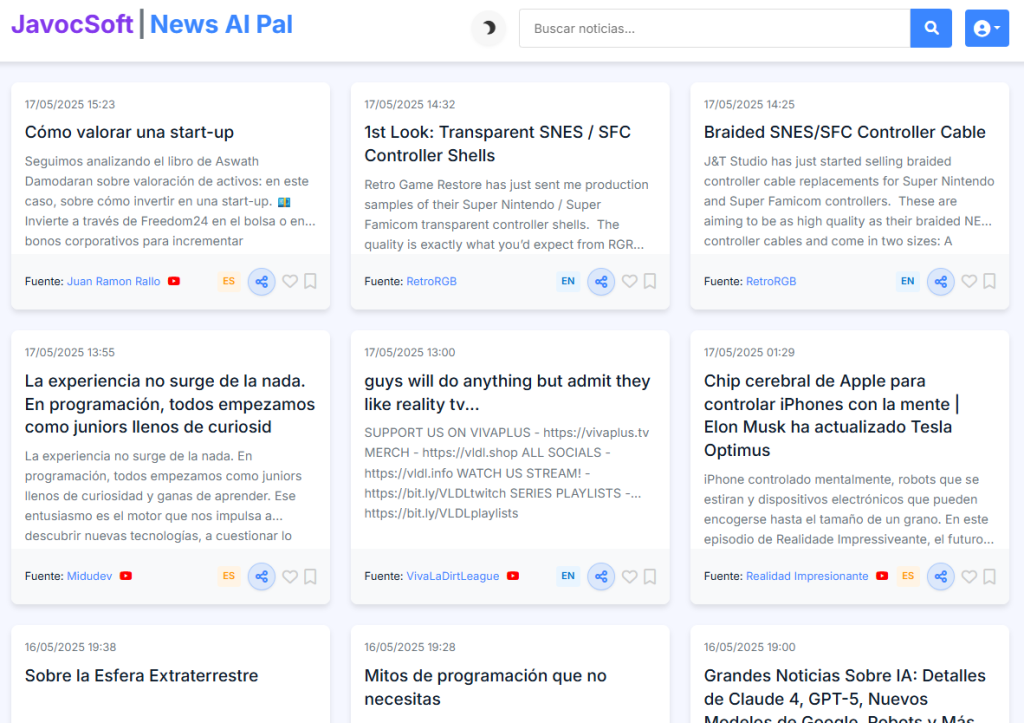The height and width of the screenshot is (723, 1024).
Task: Share the La experiencia no surge article
Action: click(x=261, y=577)
